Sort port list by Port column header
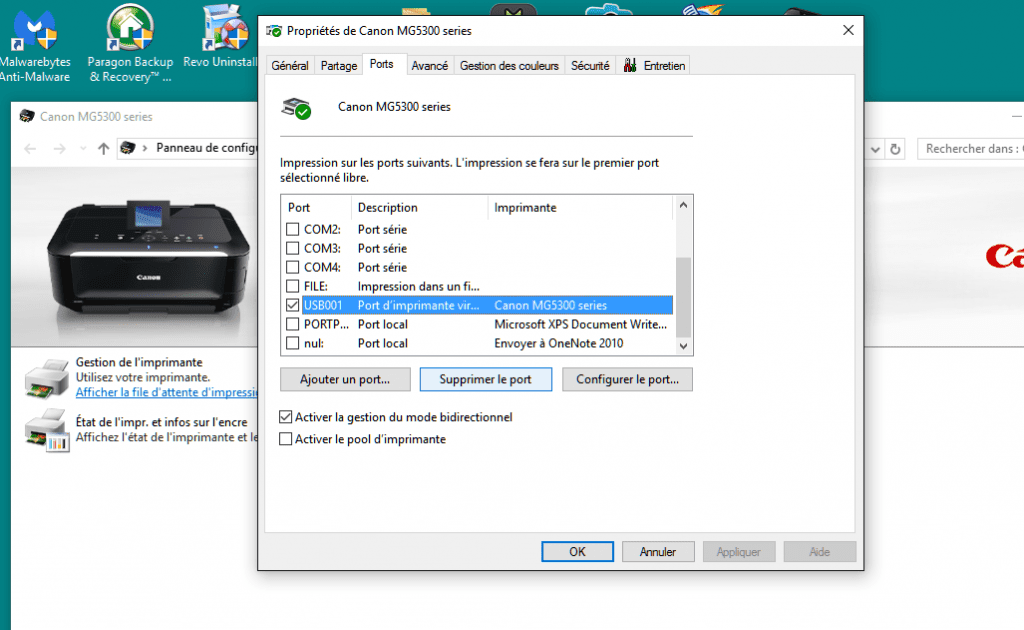This screenshot has height=630, width=1024. tap(317, 208)
